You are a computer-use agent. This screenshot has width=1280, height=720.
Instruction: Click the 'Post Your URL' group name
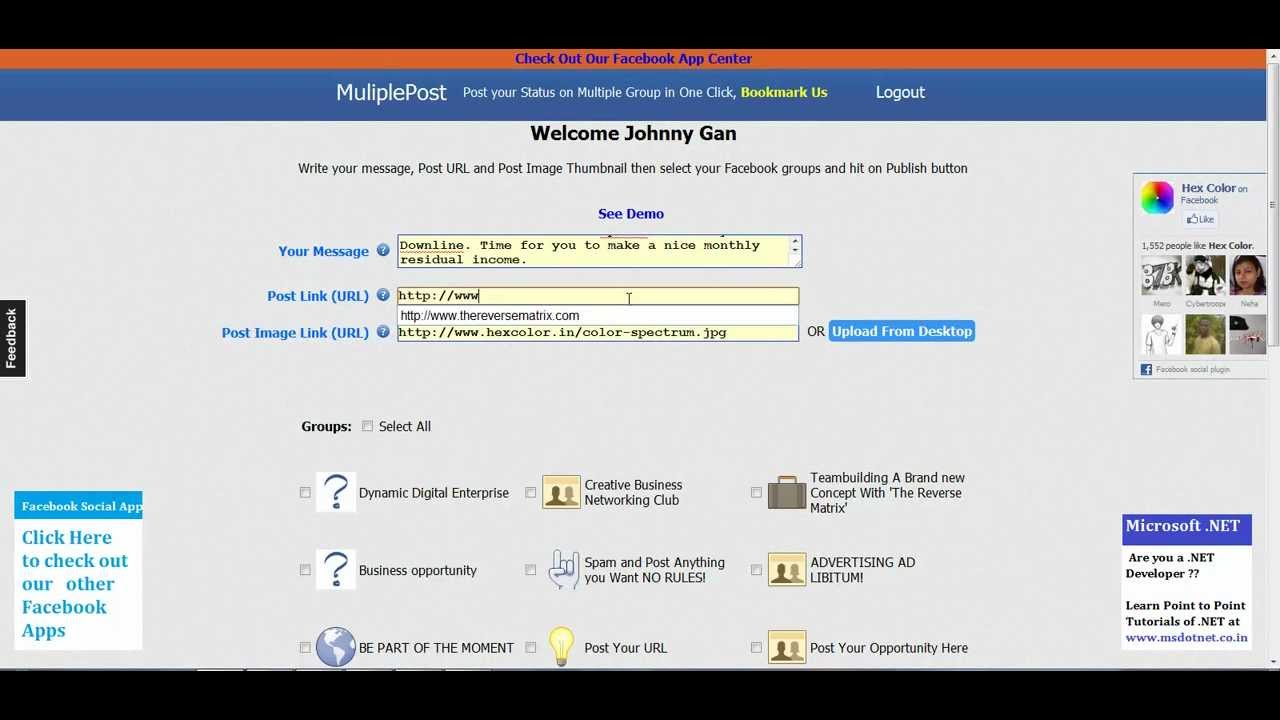(626, 648)
